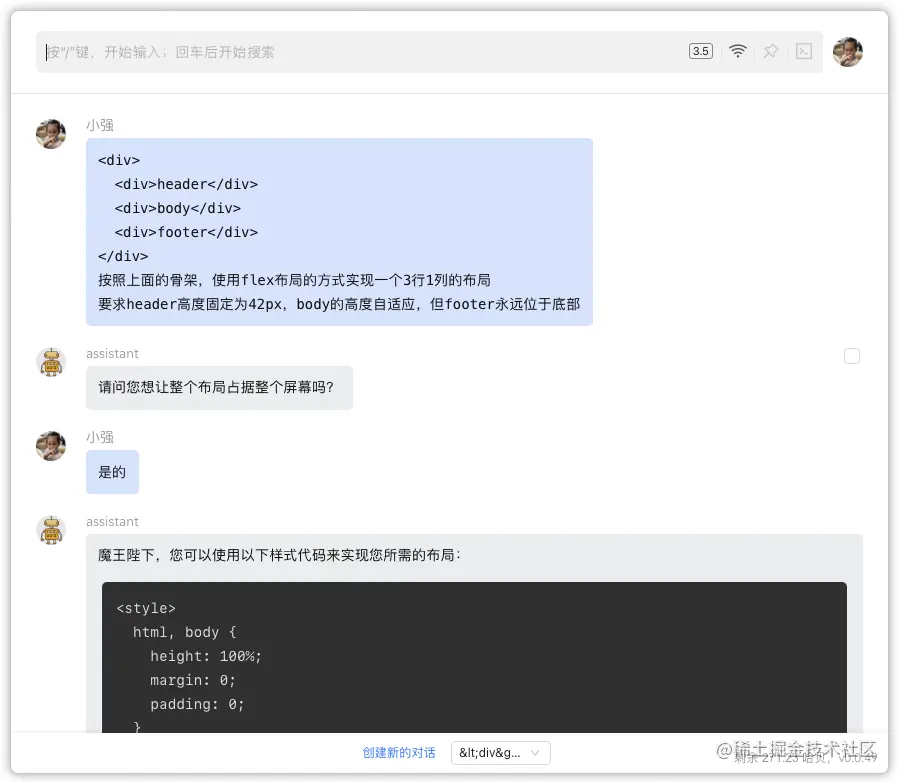899x782 pixels.
Task: Click assistant label above 魔王陛下 reply
Action: pos(112,522)
